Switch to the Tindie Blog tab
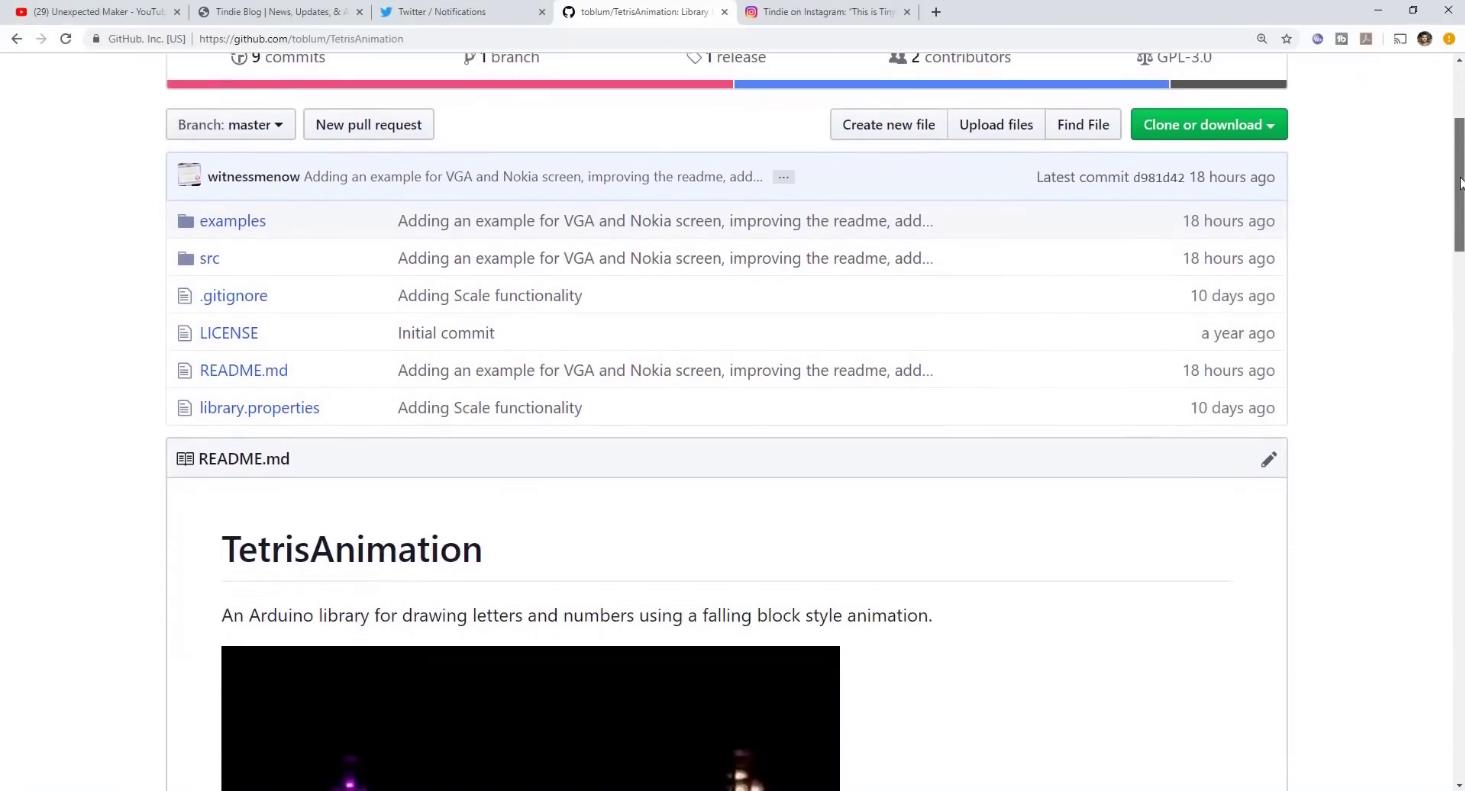This screenshot has height=791, width=1465. click(x=279, y=12)
